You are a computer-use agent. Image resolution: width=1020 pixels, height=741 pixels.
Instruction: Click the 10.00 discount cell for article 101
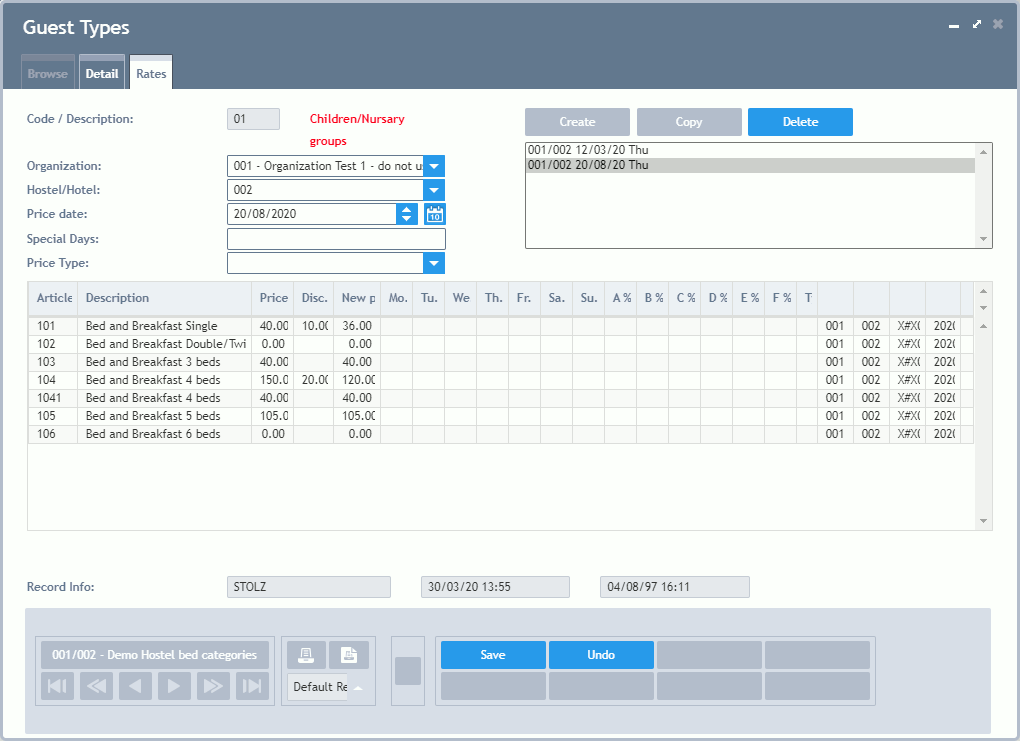[x=314, y=326]
